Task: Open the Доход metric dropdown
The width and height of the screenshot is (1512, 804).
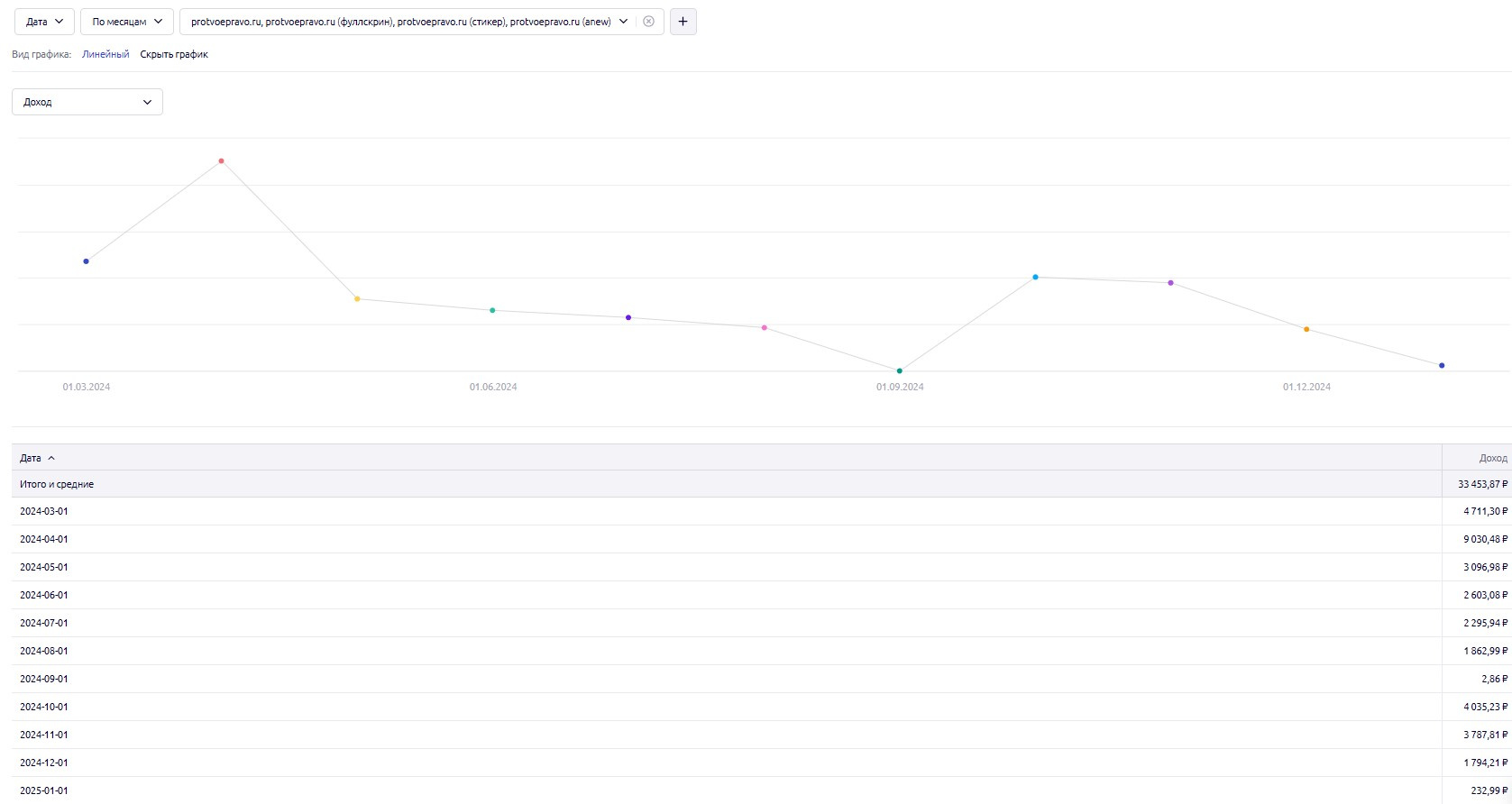Action: pyautogui.click(x=87, y=102)
